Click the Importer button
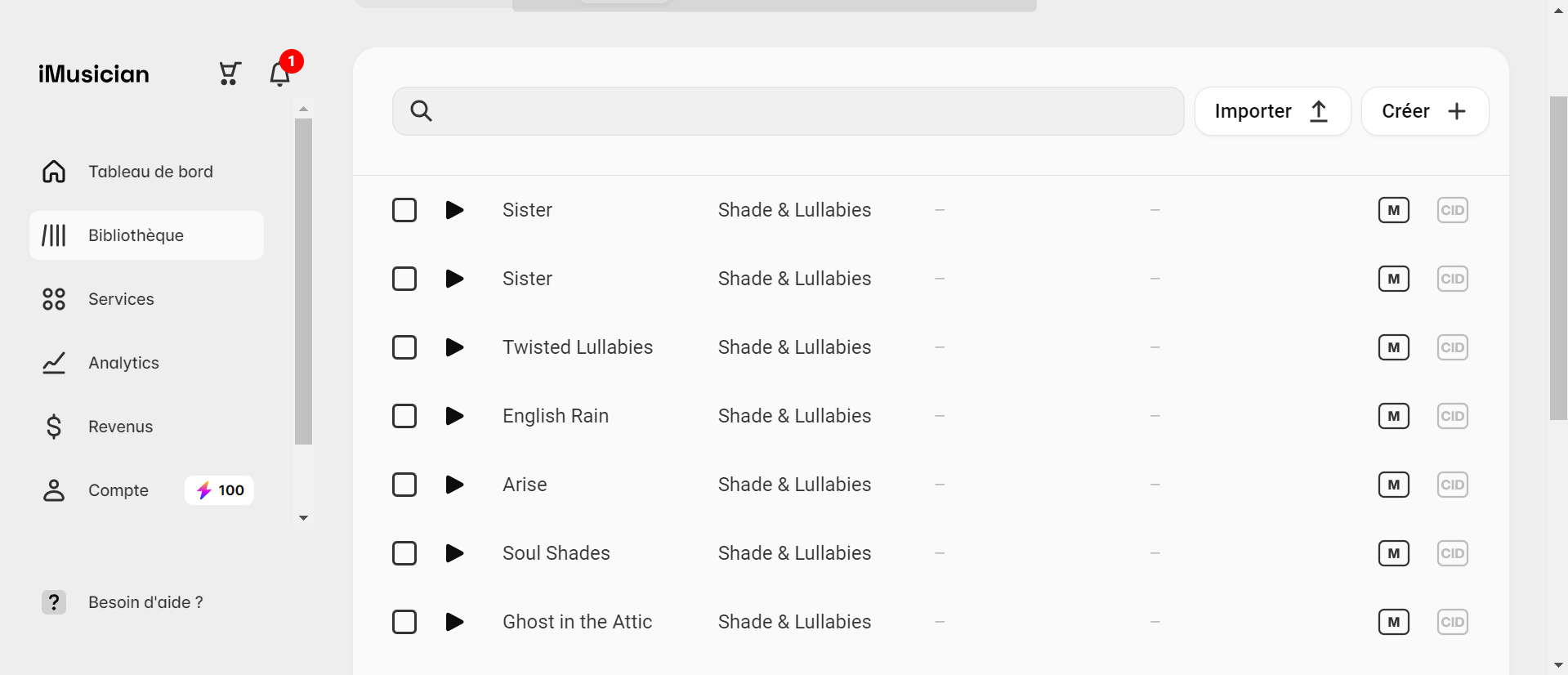Screen dimensions: 1568x675 click(x=1271, y=111)
